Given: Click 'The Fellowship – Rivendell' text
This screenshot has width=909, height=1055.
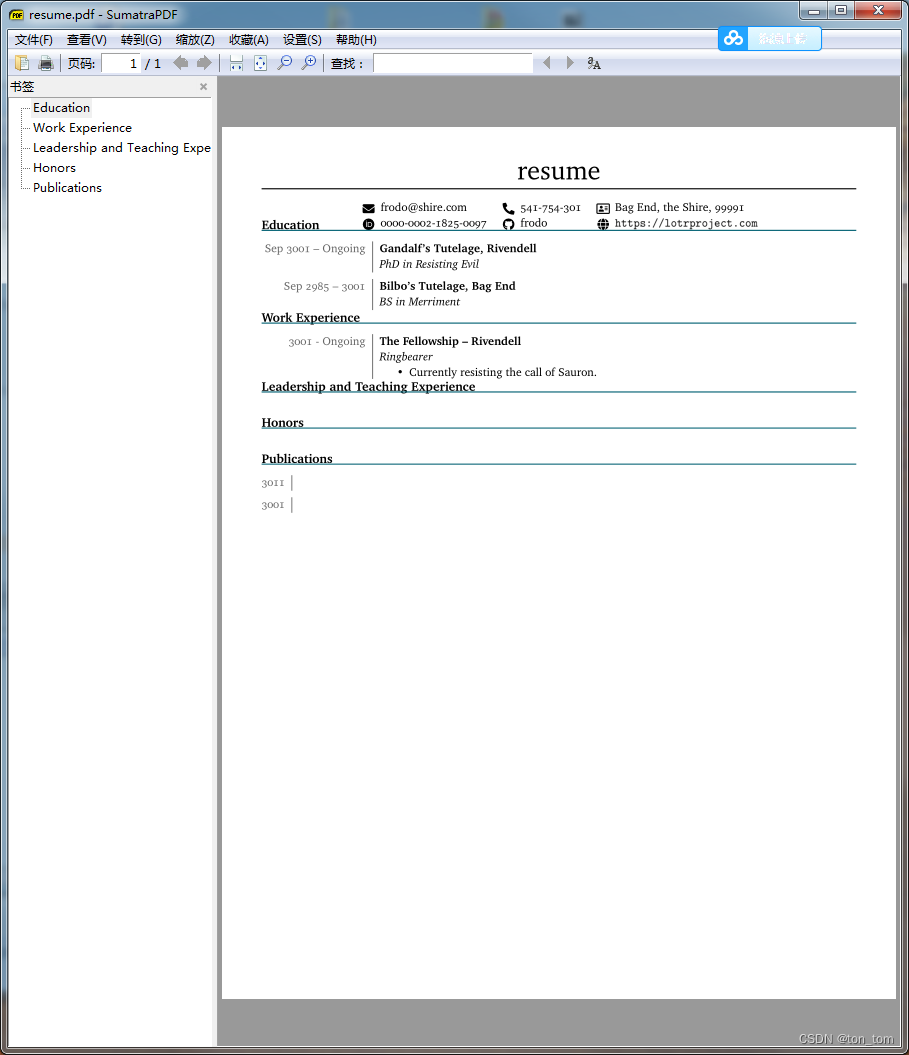Looking at the screenshot, I should pyautogui.click(x=450, y=341).
